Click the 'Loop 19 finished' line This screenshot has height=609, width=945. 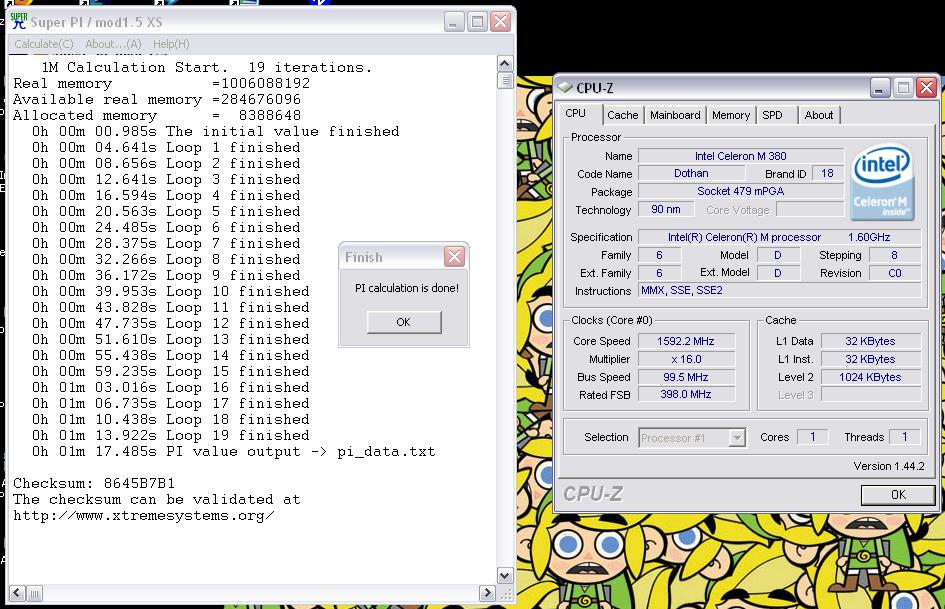pyautogui.click(x=171, y=436)
